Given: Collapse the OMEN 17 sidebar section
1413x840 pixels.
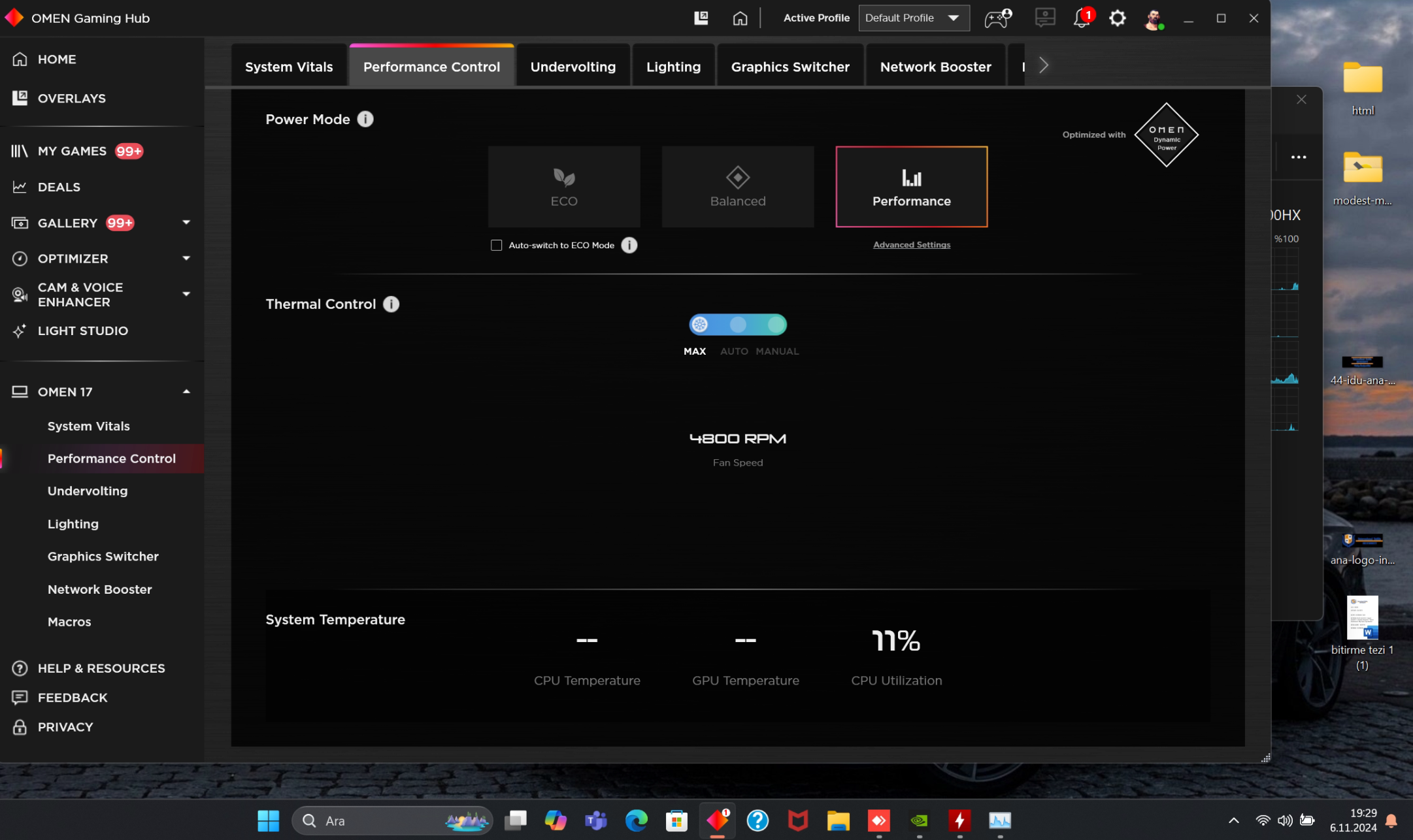Looking at the screenshot, I should tap(186, 392).
